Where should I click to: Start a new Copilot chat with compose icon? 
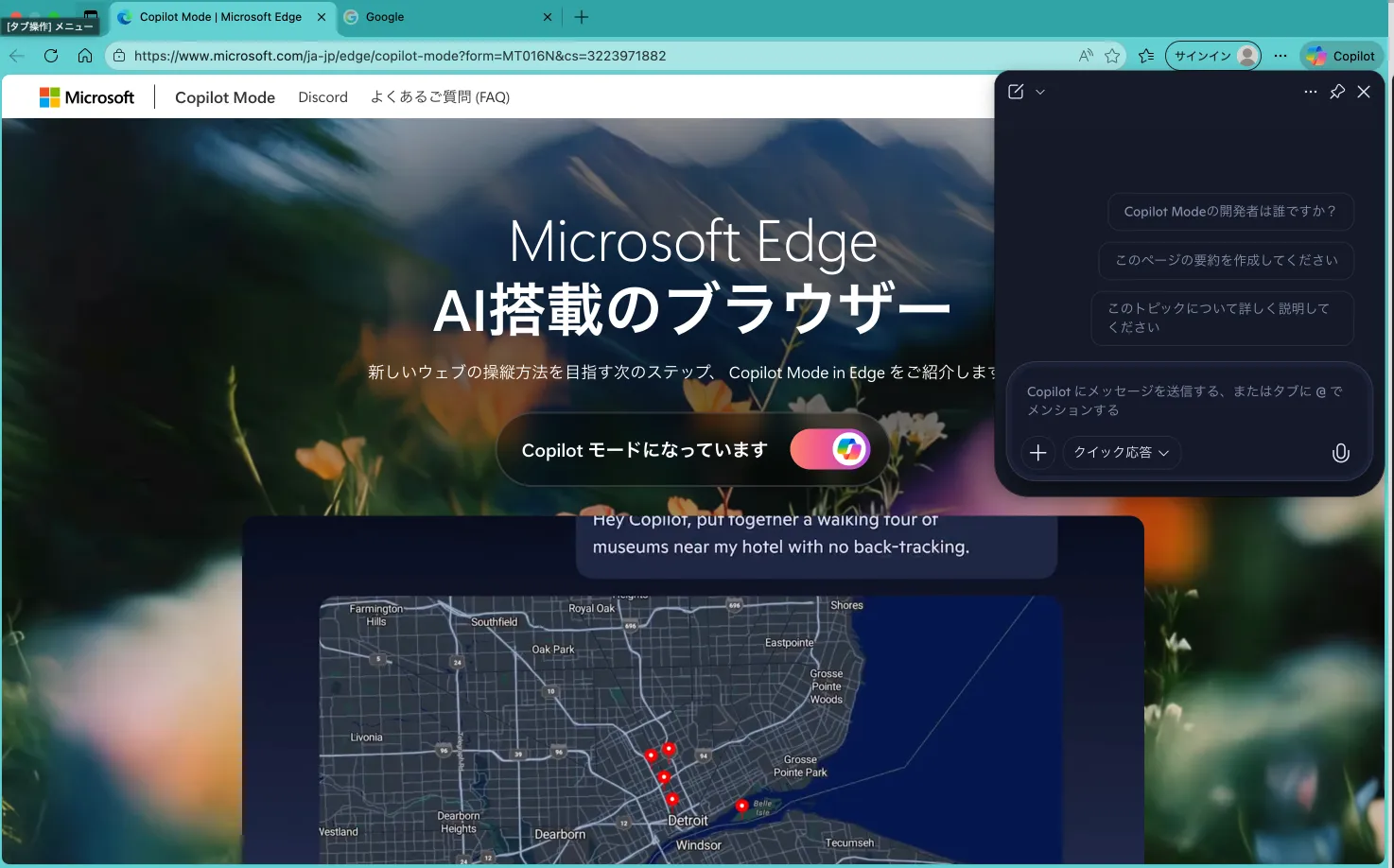[x=1015, y=91]
